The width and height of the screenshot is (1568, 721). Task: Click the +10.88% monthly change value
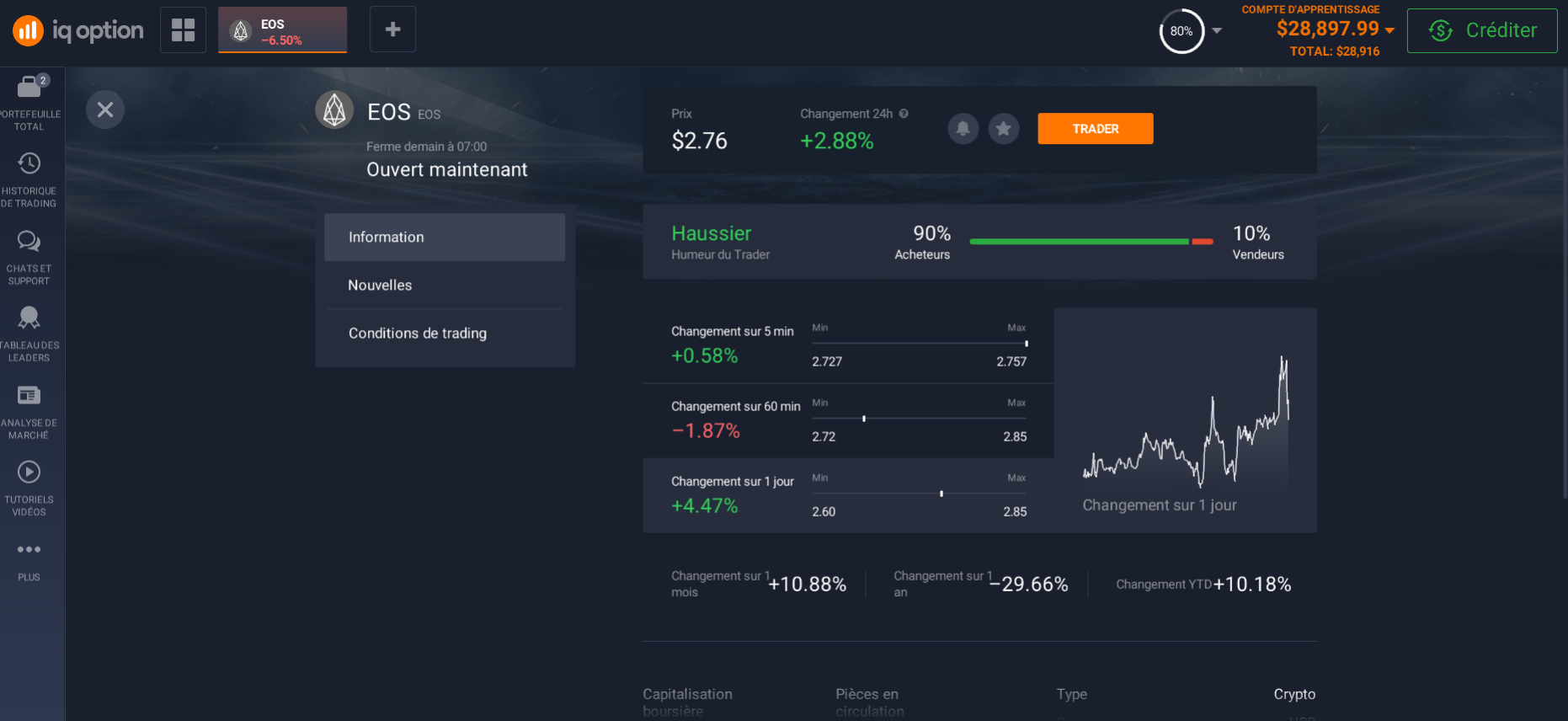click(x=807, y=585)
